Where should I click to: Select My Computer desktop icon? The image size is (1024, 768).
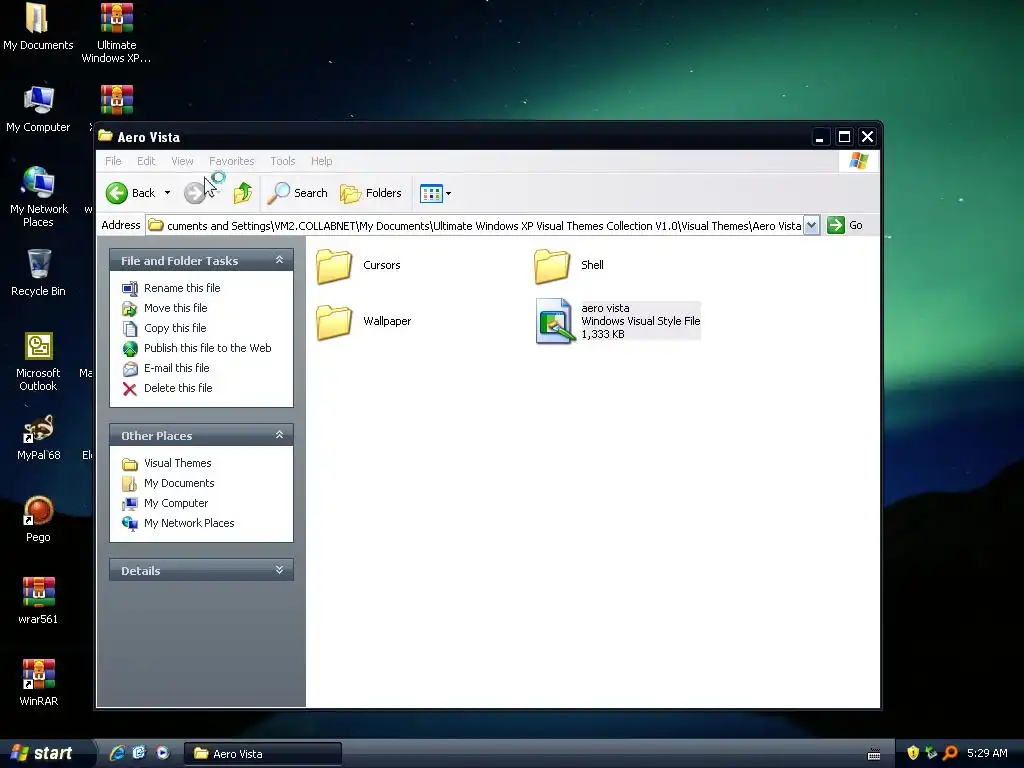(x=38, y=109)
